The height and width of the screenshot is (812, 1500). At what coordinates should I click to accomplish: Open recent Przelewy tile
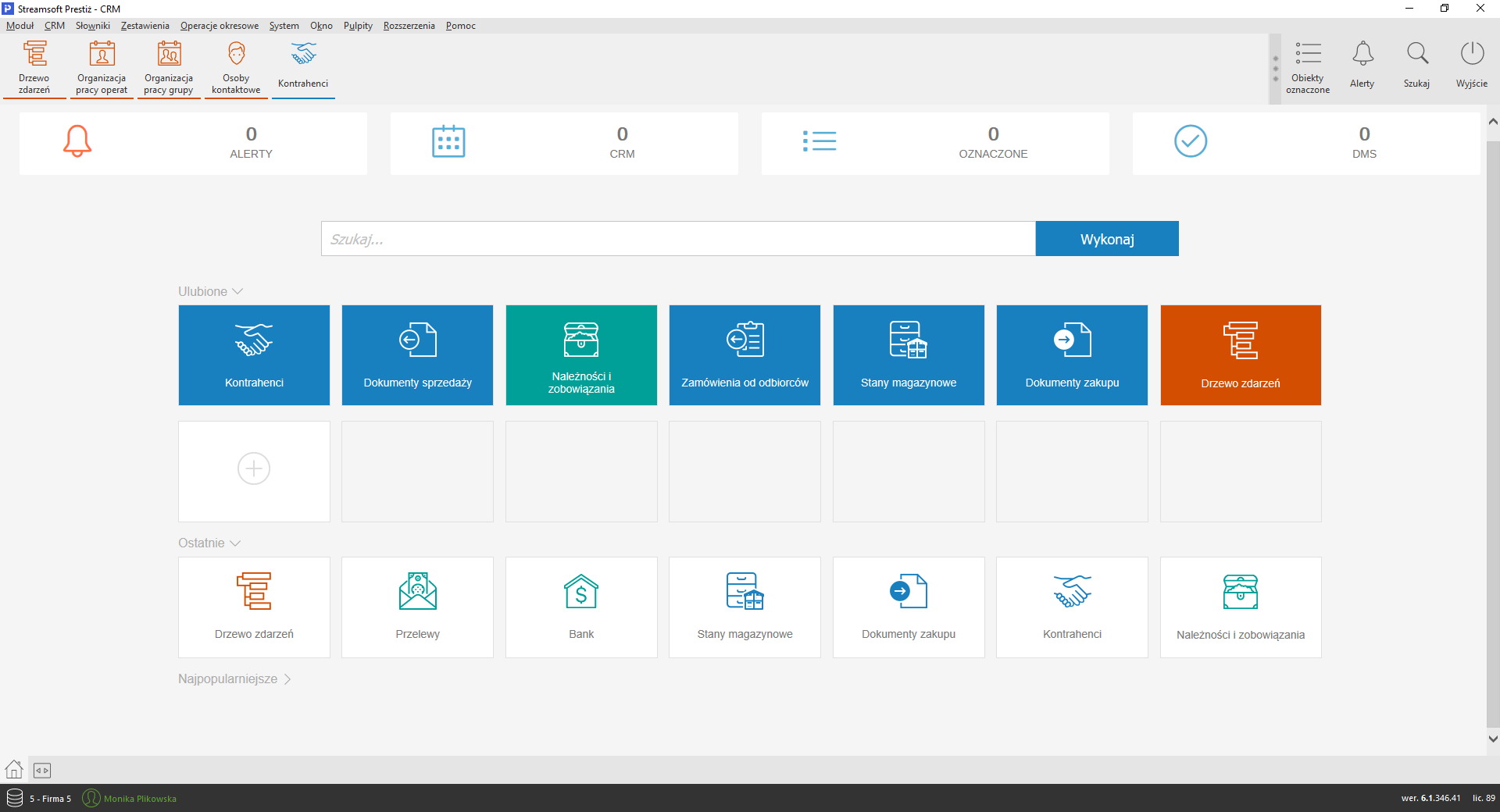[x=417, y=607]
